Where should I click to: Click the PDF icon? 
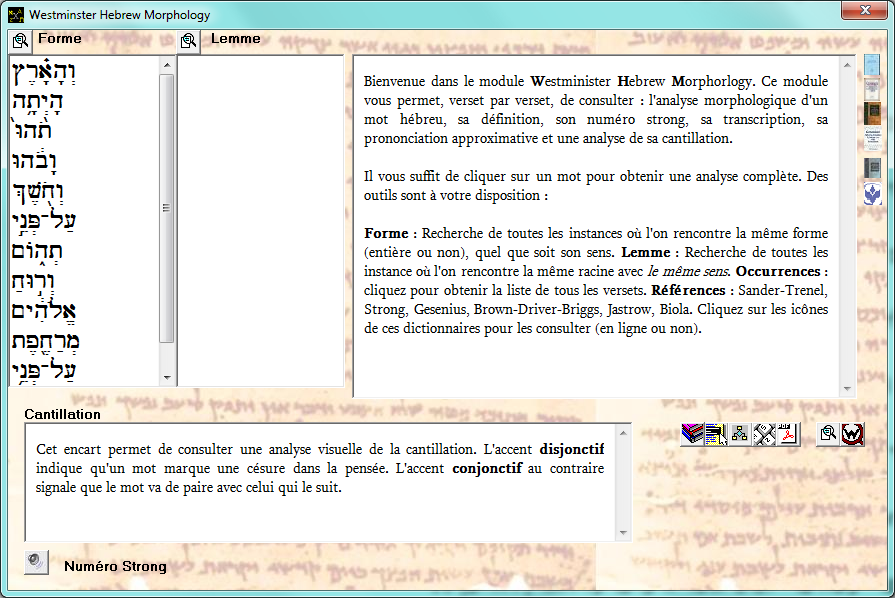pos(788,434)
